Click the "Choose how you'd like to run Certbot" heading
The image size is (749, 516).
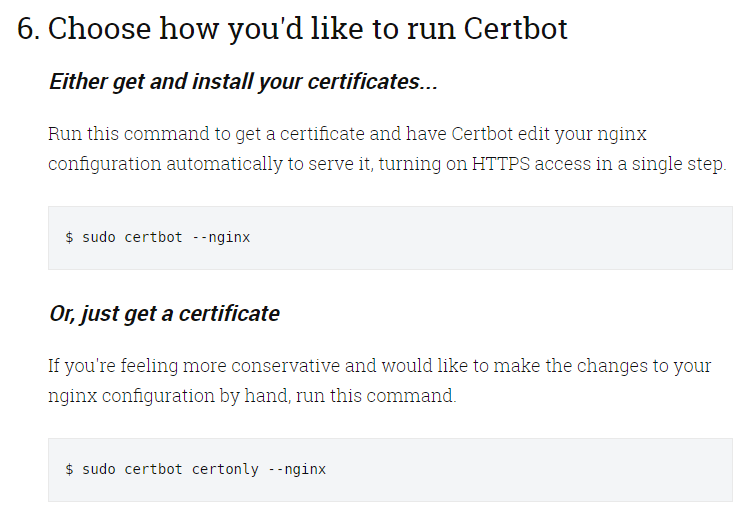pos(307,28)
